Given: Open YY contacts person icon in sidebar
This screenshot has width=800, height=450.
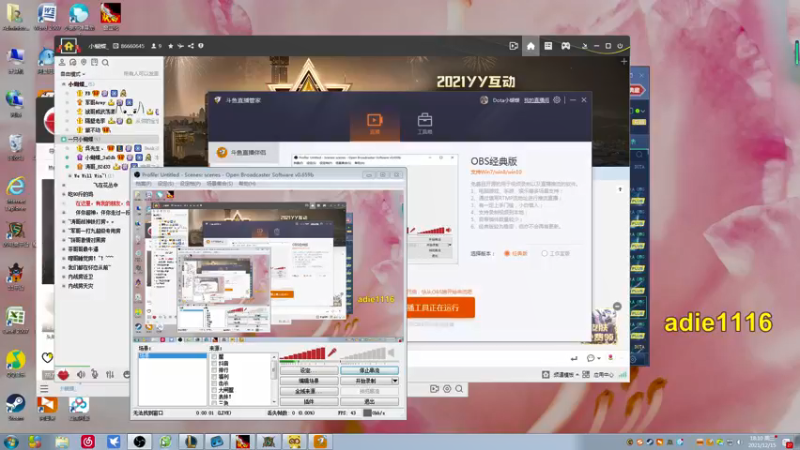Looking at the screenshot, I should pyautogui.click(x=62, y=62).
